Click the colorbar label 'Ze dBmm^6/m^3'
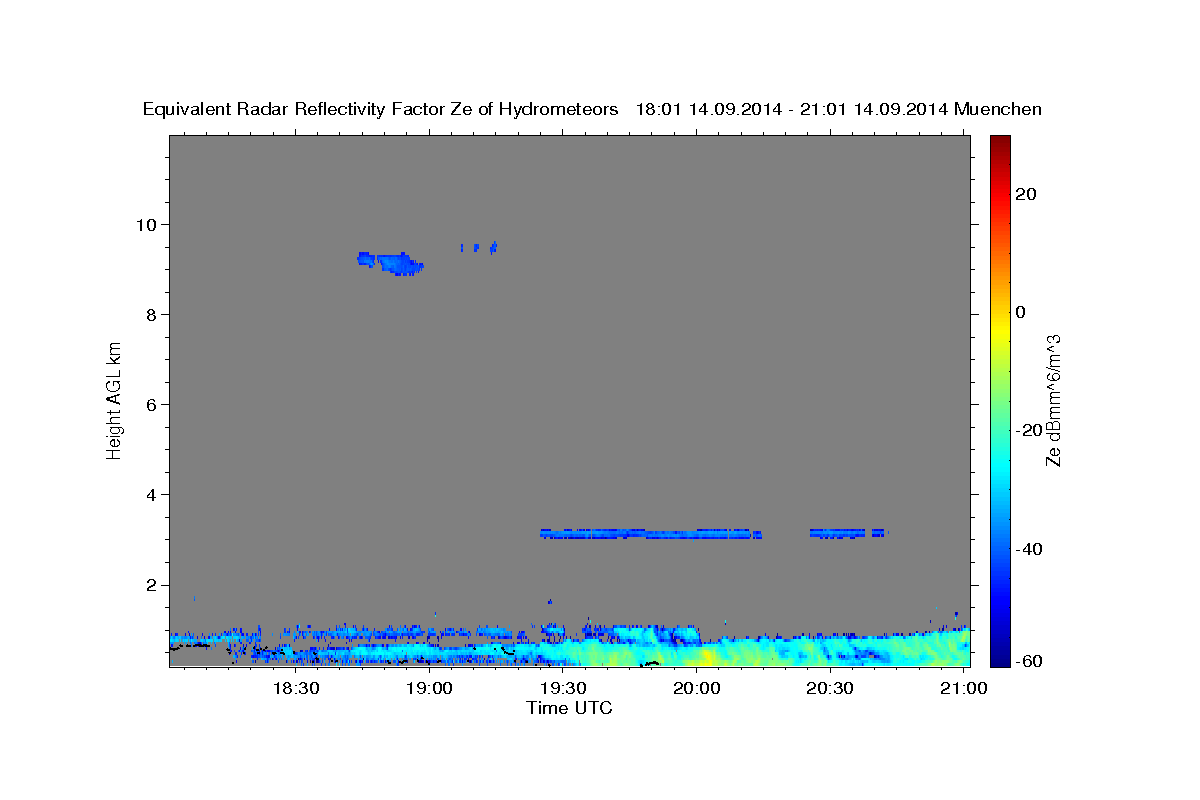 pyautogui.click(x=1053, y=400)
